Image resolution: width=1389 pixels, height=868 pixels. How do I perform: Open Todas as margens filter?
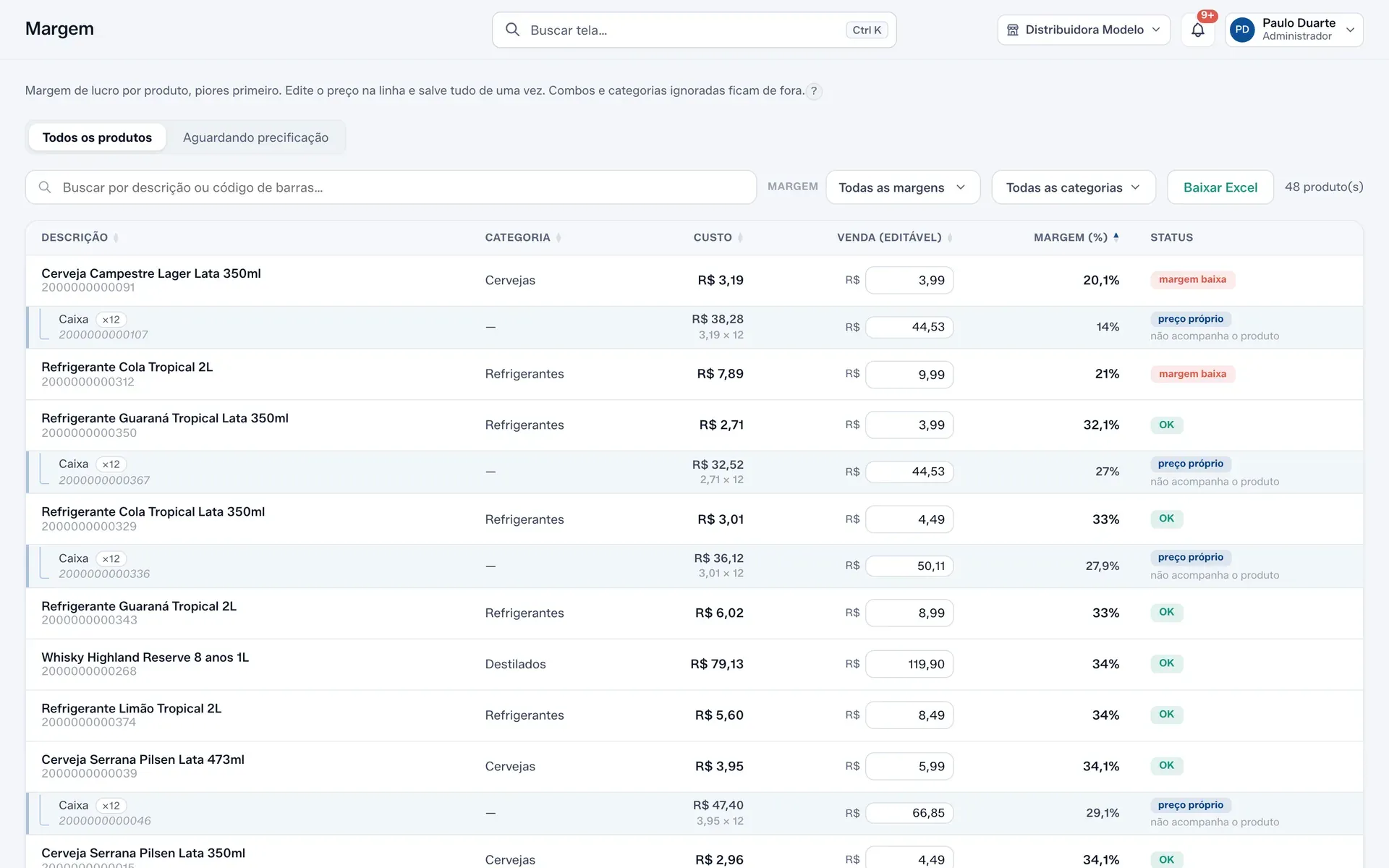click(902, 187)
